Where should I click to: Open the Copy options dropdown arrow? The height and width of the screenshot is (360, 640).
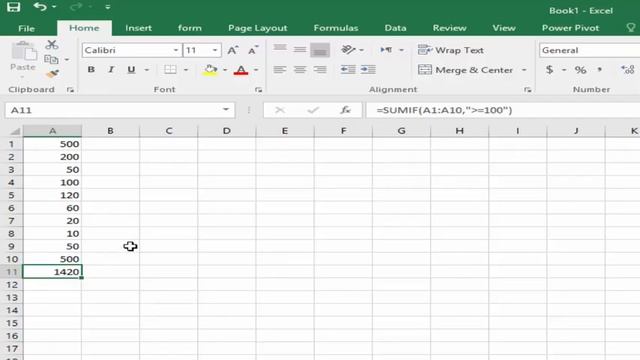[67, 60]
